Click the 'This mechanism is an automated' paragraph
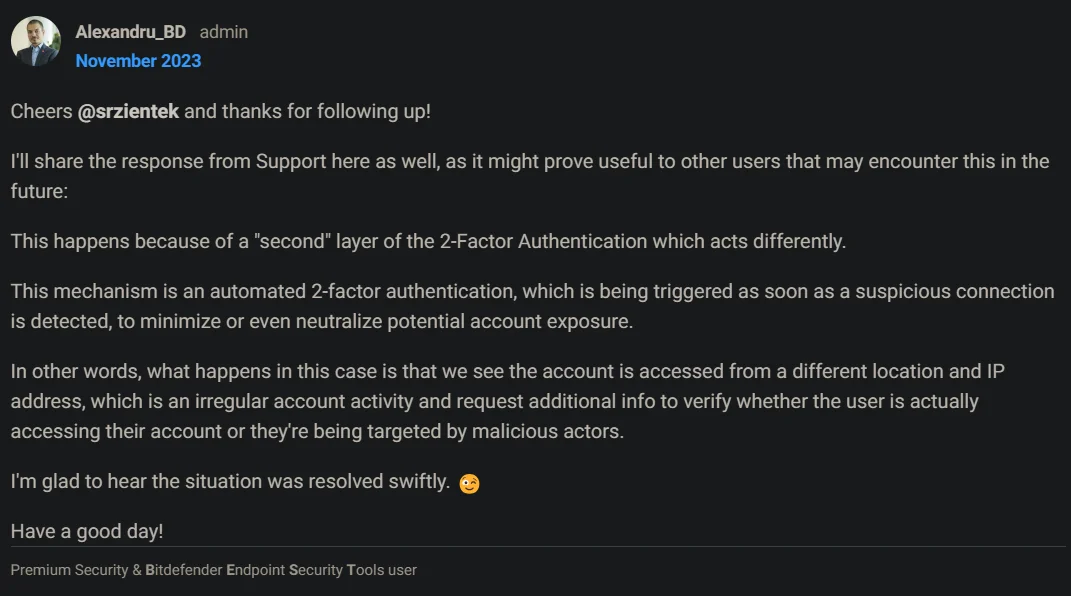 click(532, 307)
